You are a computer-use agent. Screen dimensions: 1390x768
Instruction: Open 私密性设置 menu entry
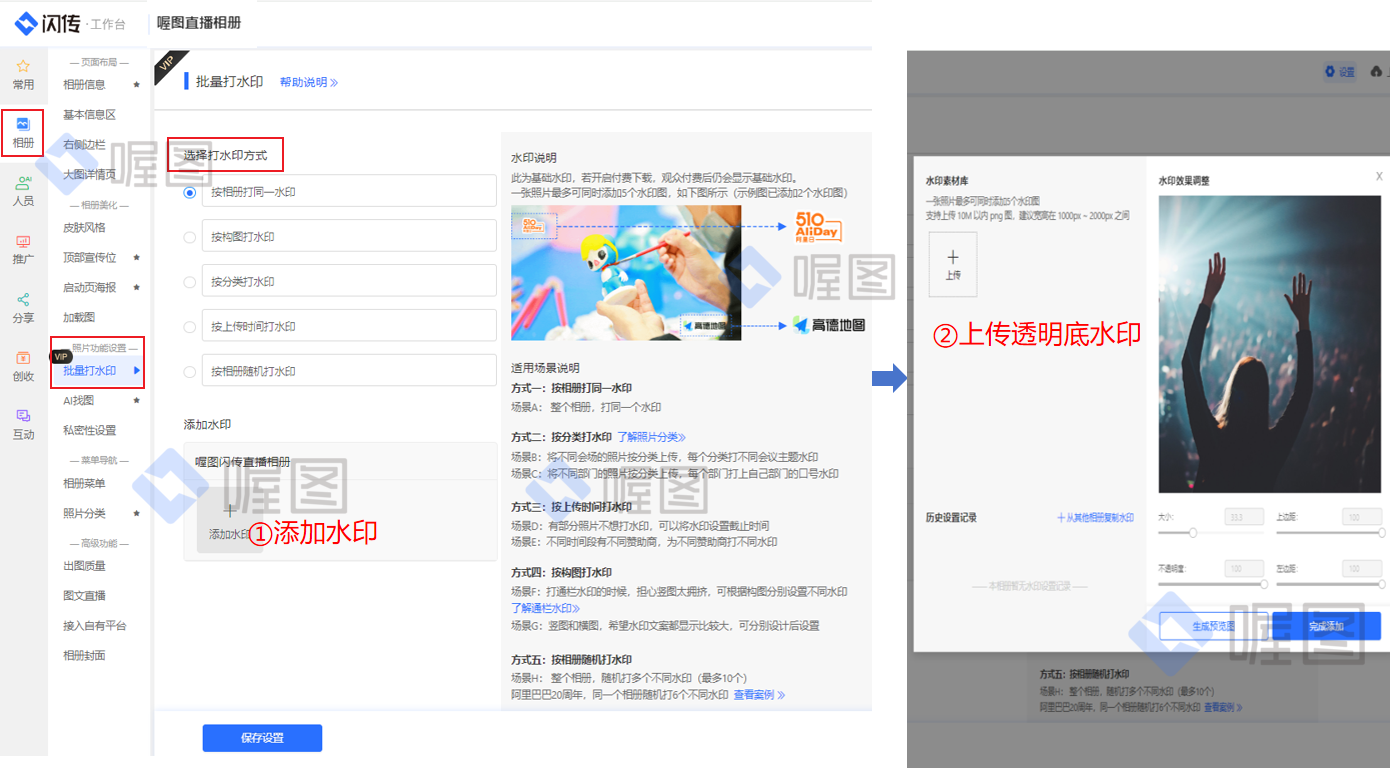pyautogui.click(x=89, y=431)
